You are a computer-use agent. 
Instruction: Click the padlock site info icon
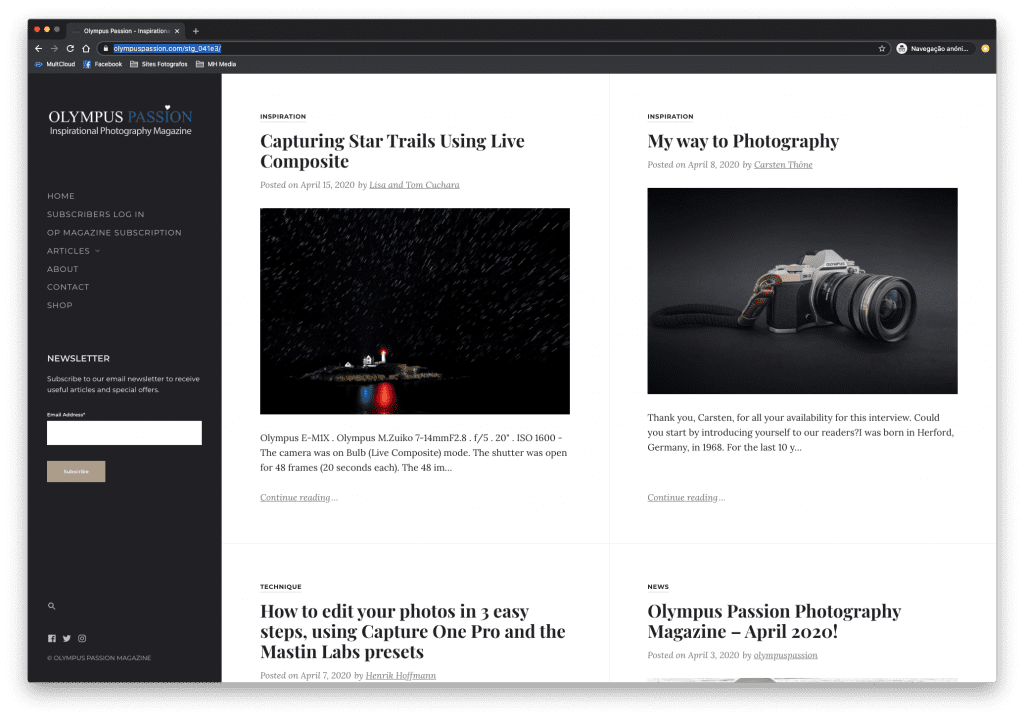click(105, 48)
